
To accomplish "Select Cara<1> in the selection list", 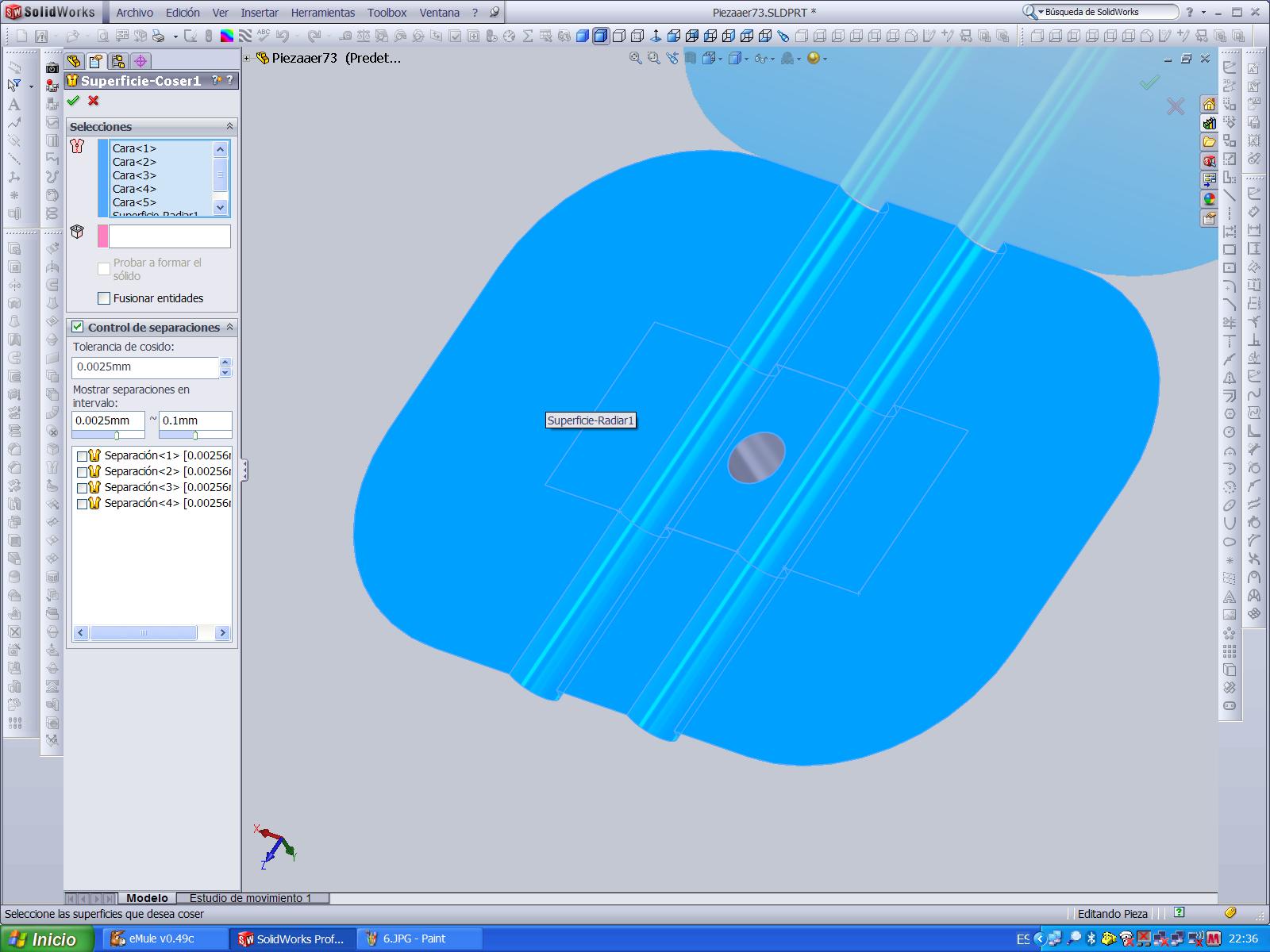I will coord(134,148).
